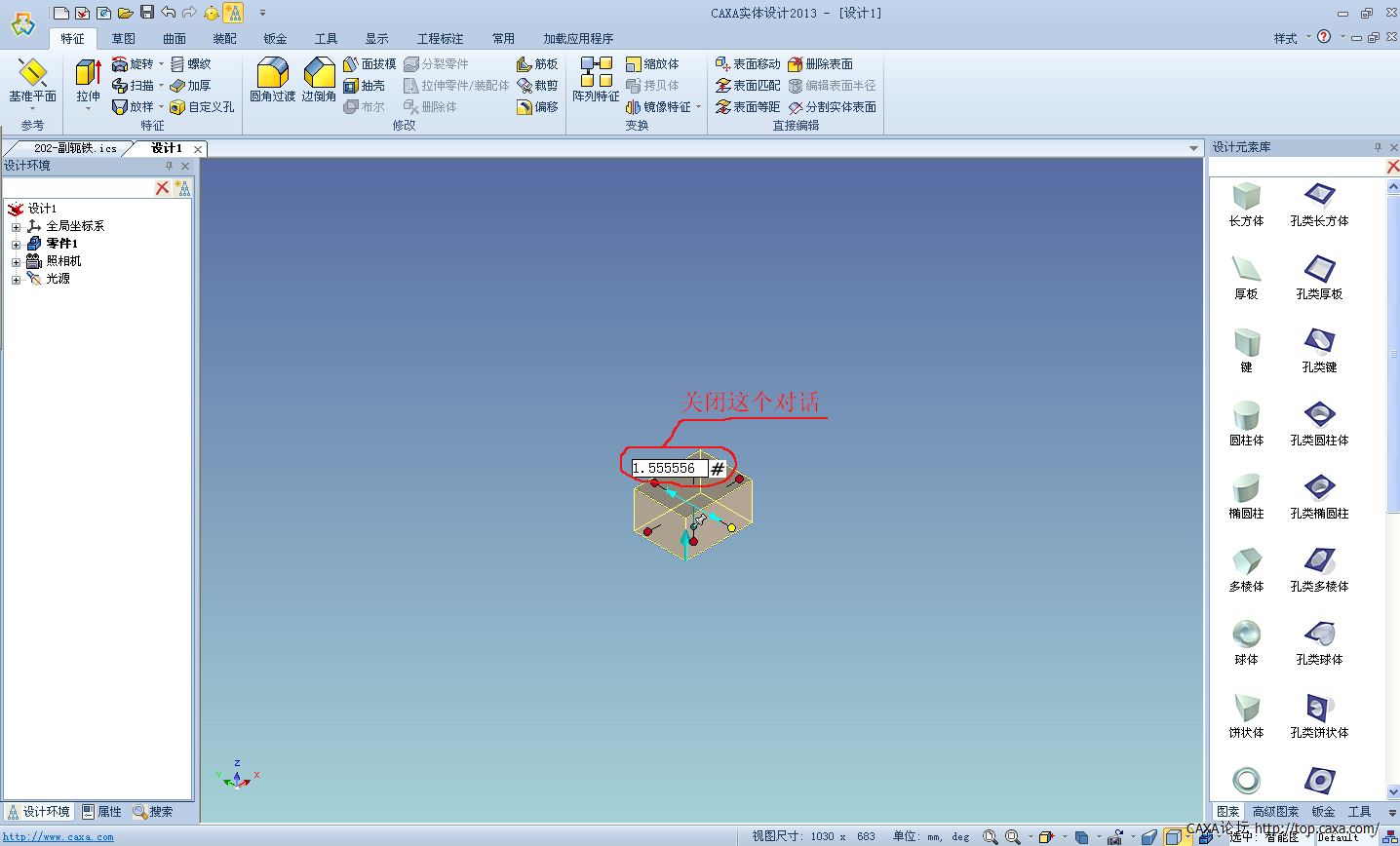1400x846 pixels.
Task: Open the document tab list dropdown arrow
Action: coord(1194,149)
